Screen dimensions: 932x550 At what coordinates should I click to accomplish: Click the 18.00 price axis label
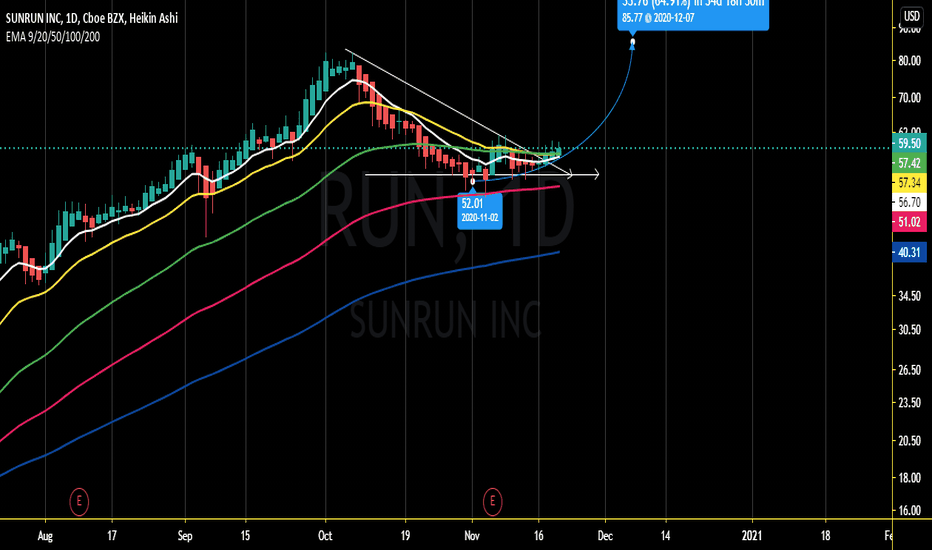(909, 477)
